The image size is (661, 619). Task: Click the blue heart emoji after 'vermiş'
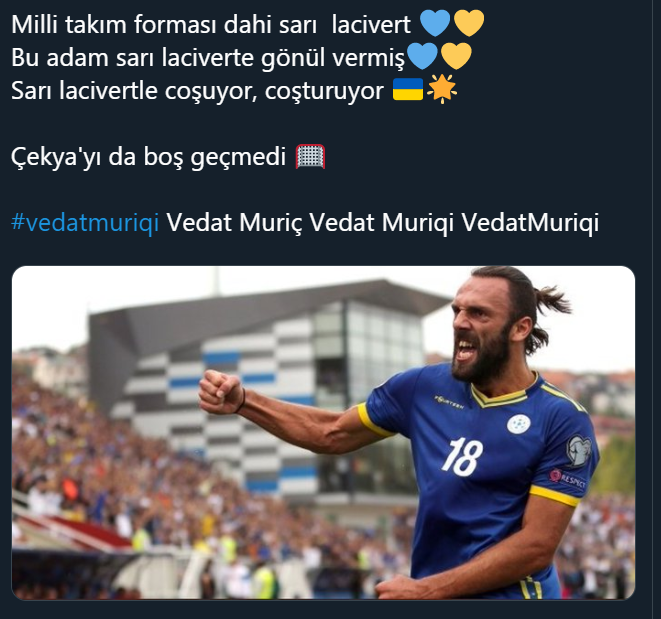[422, 57]
